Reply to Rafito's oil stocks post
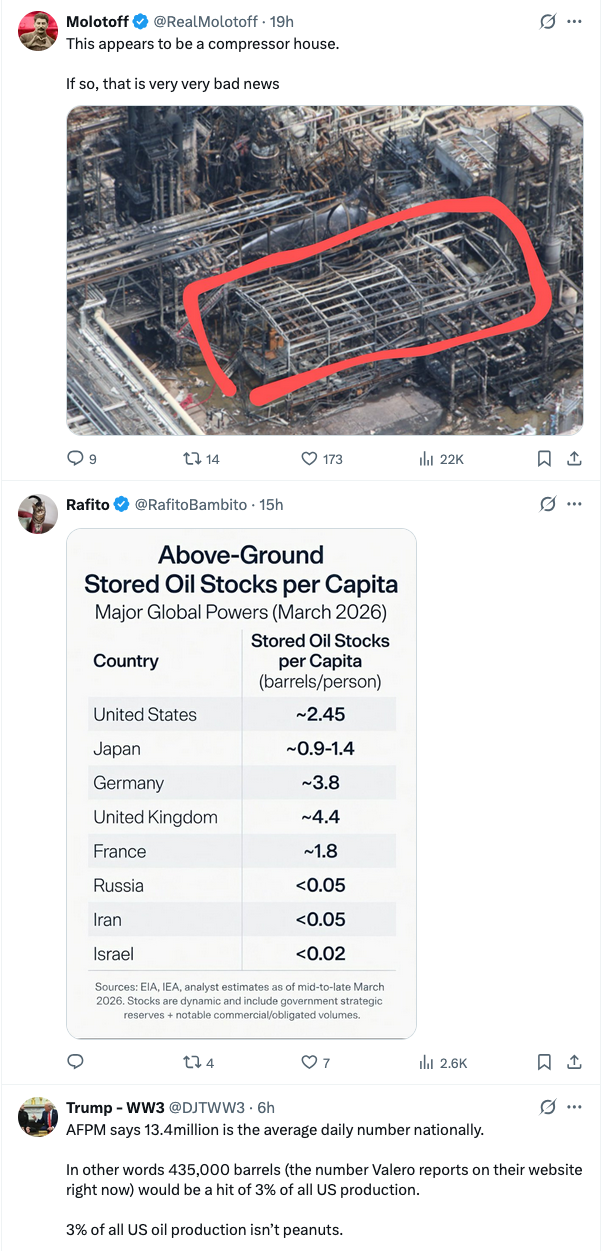This screenshot has height=1251, width=605. (75, 1062)
